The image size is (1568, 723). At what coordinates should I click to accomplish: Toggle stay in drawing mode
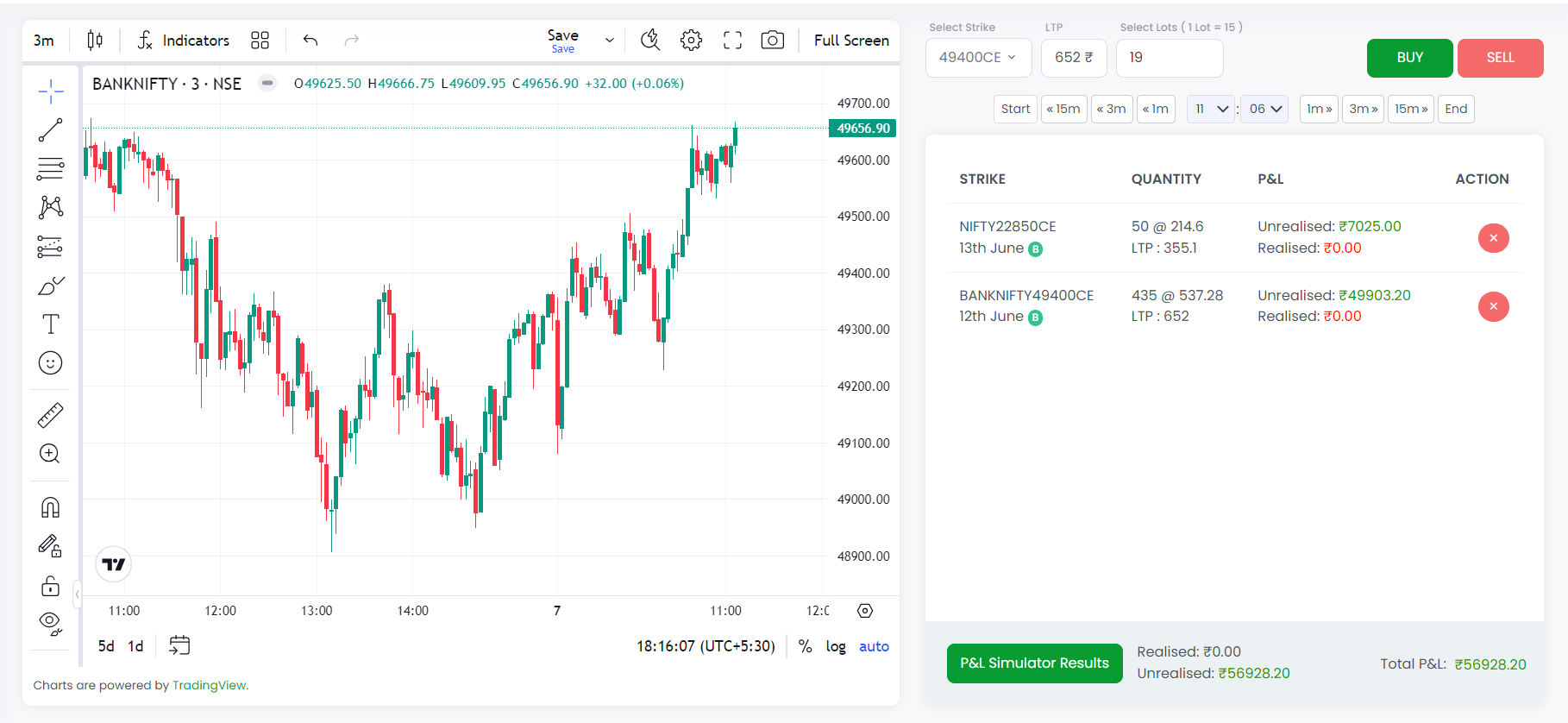(x=51, y=546)
